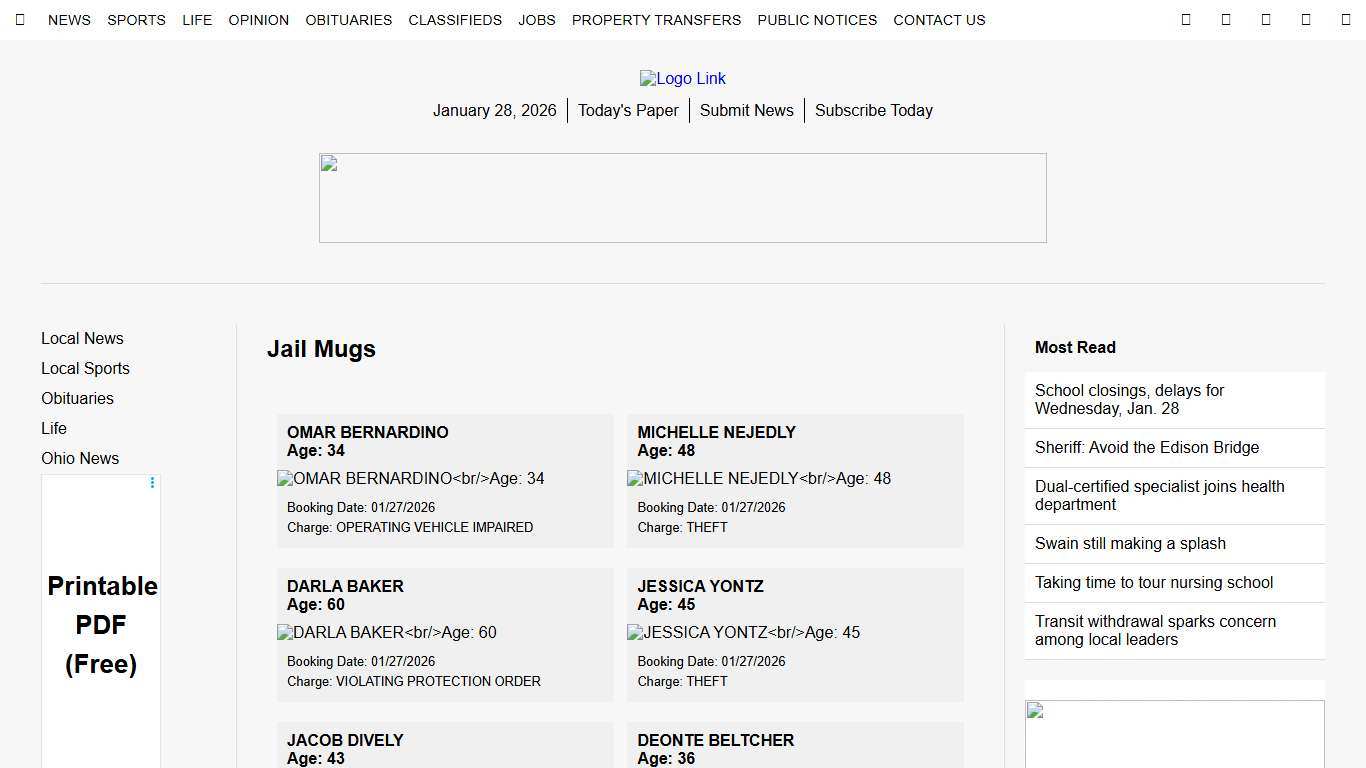Click Submit News
1366x768 pixels.
746,110
